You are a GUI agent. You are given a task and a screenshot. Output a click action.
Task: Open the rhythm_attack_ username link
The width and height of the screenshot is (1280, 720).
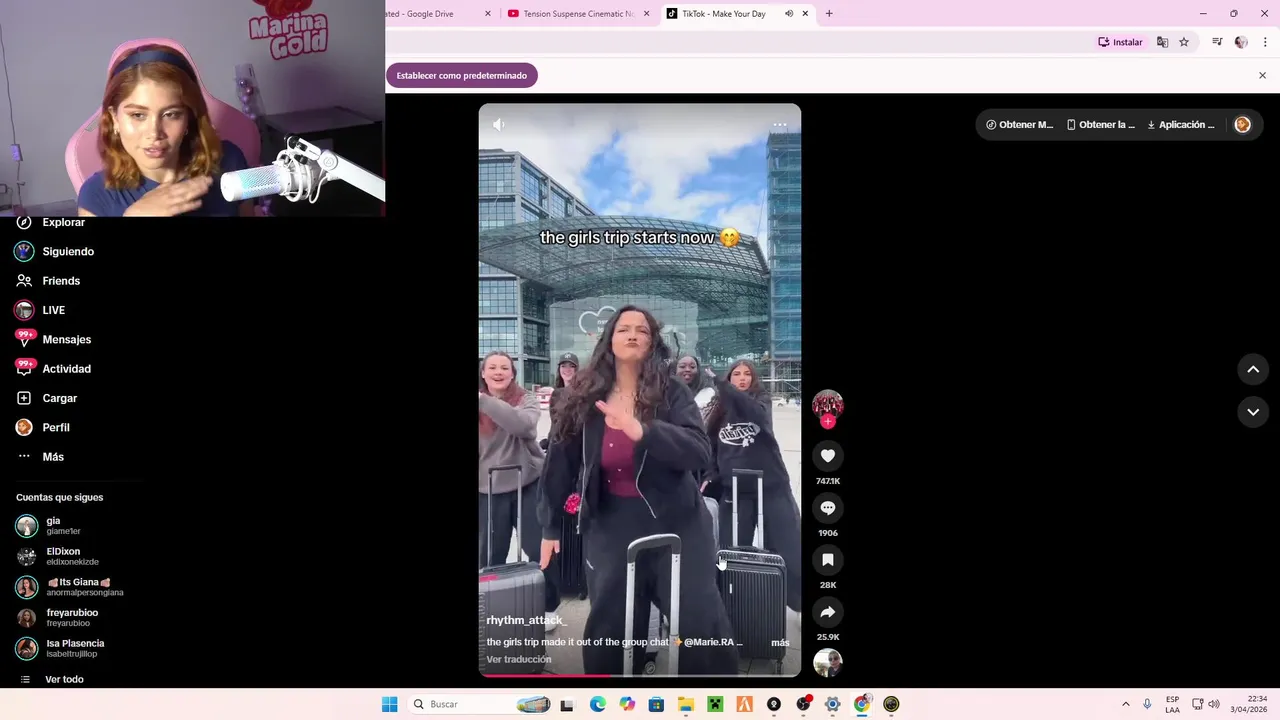coord(526,620)
